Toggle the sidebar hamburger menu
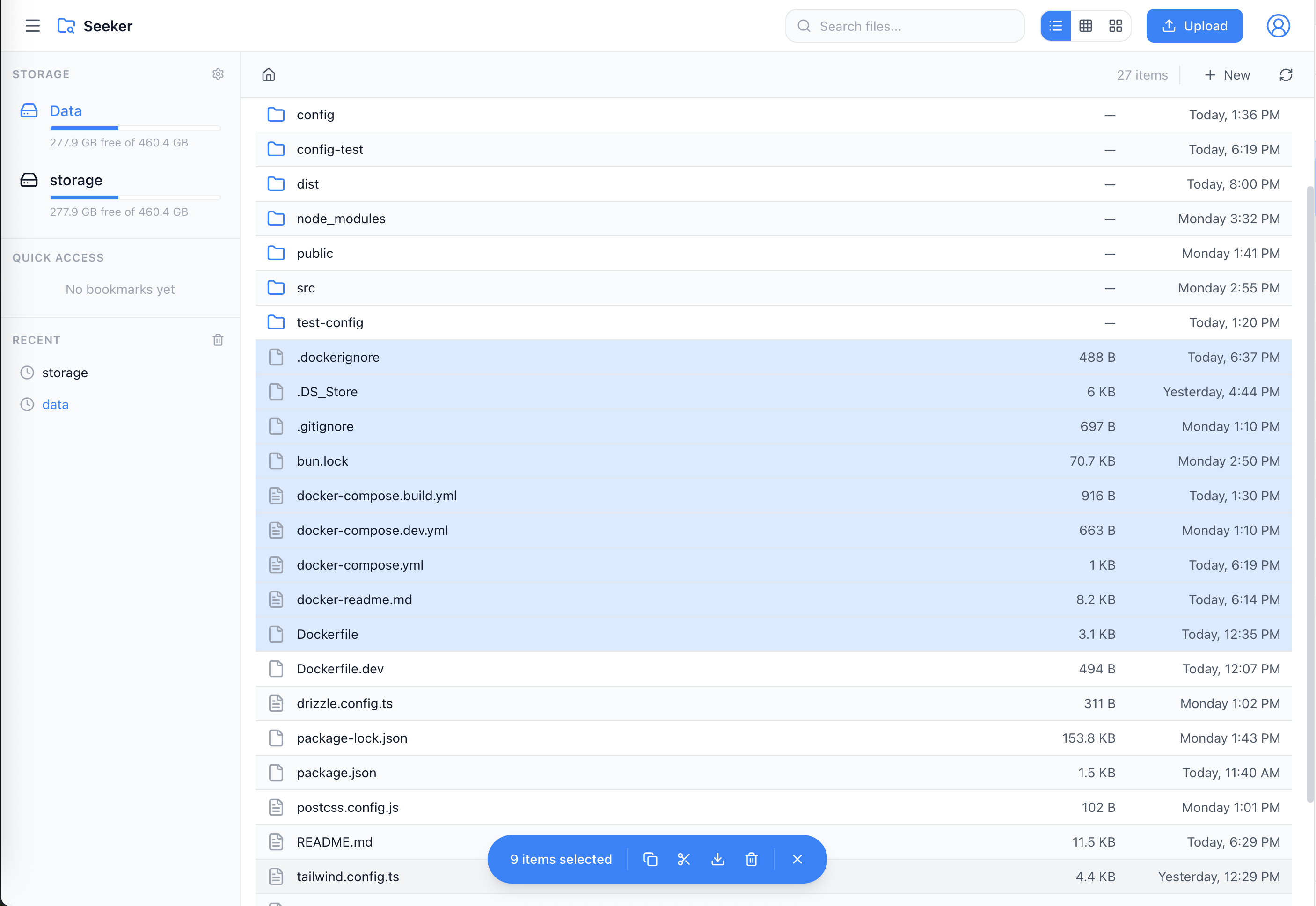 point(33,26)
